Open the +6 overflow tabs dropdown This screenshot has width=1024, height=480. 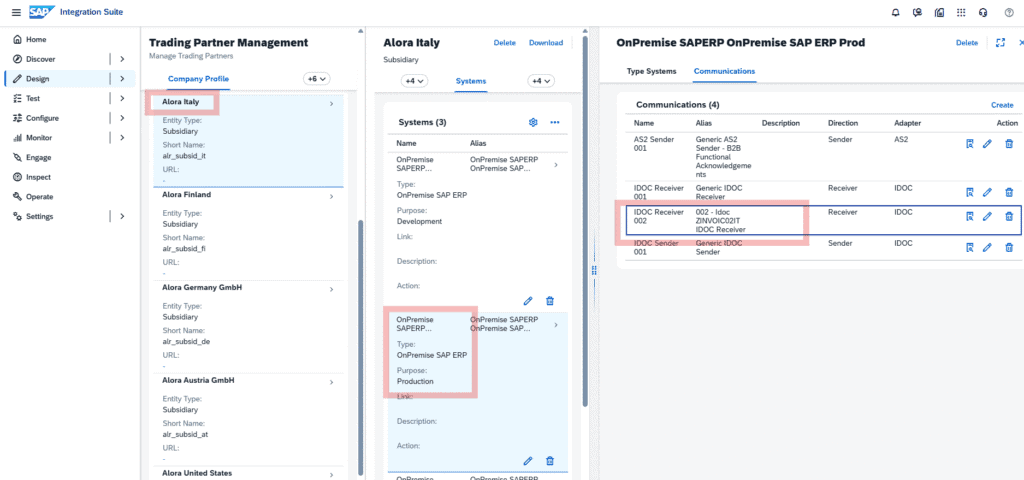pos(317,78)
